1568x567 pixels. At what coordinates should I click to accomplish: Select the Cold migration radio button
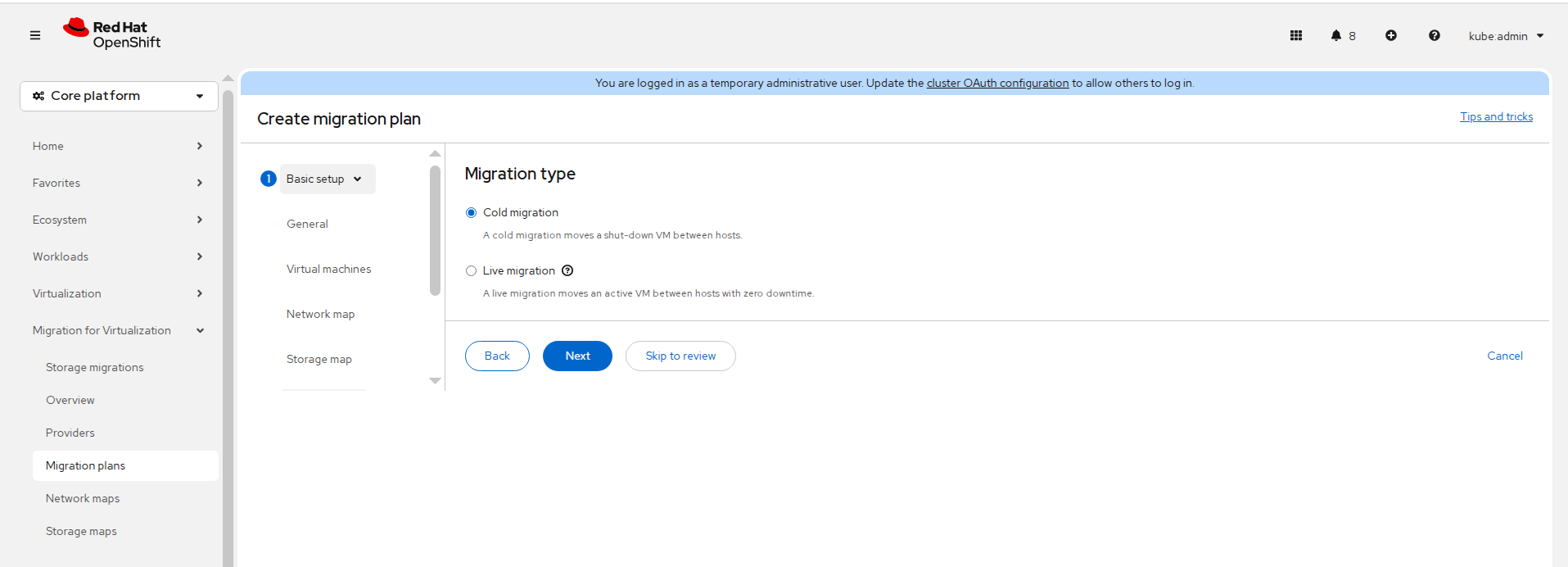coord(471,213)
